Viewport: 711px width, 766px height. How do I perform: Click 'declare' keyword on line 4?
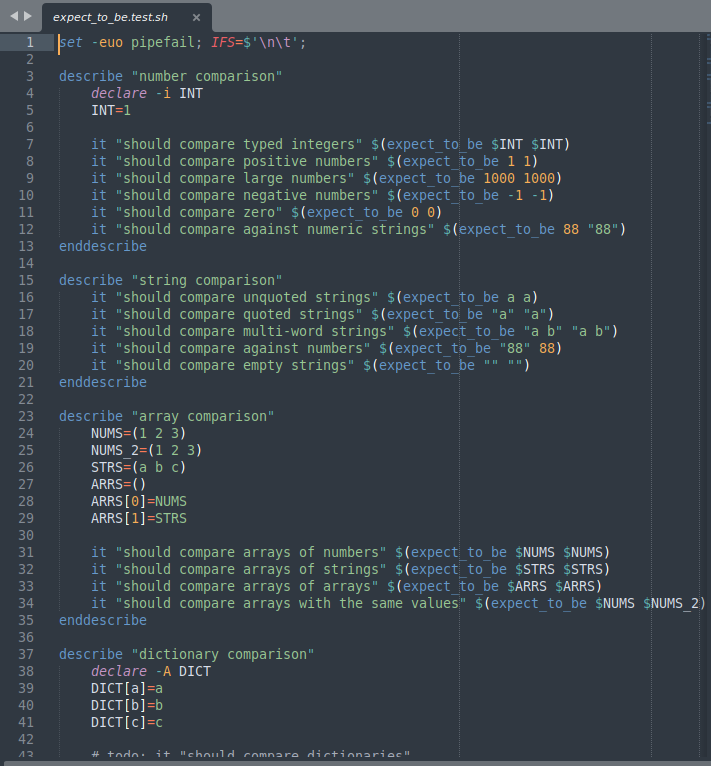119,93
